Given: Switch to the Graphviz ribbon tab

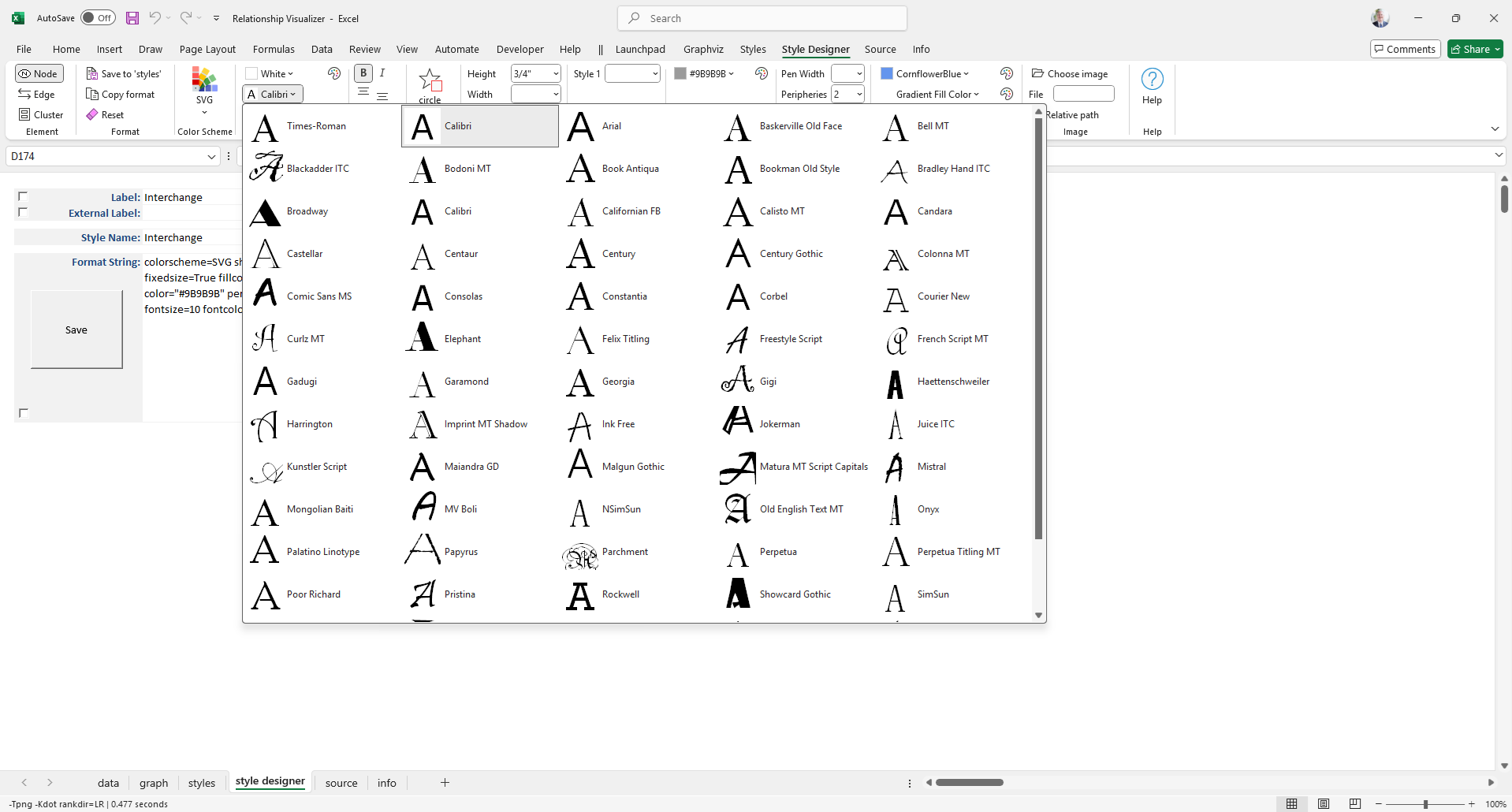Looking at the screenshot, I should coord(703,49).
